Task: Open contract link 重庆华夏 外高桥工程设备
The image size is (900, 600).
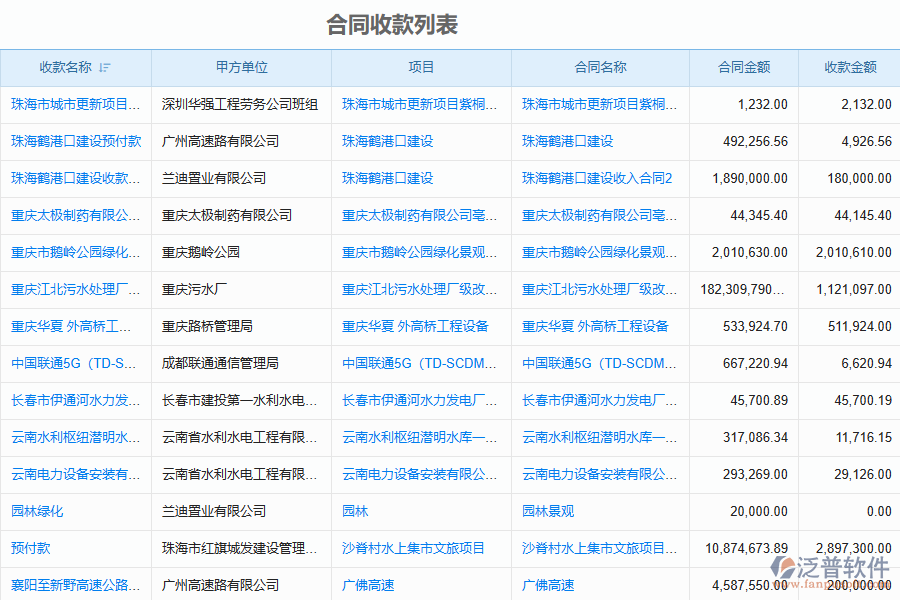Action: (595, 327)
